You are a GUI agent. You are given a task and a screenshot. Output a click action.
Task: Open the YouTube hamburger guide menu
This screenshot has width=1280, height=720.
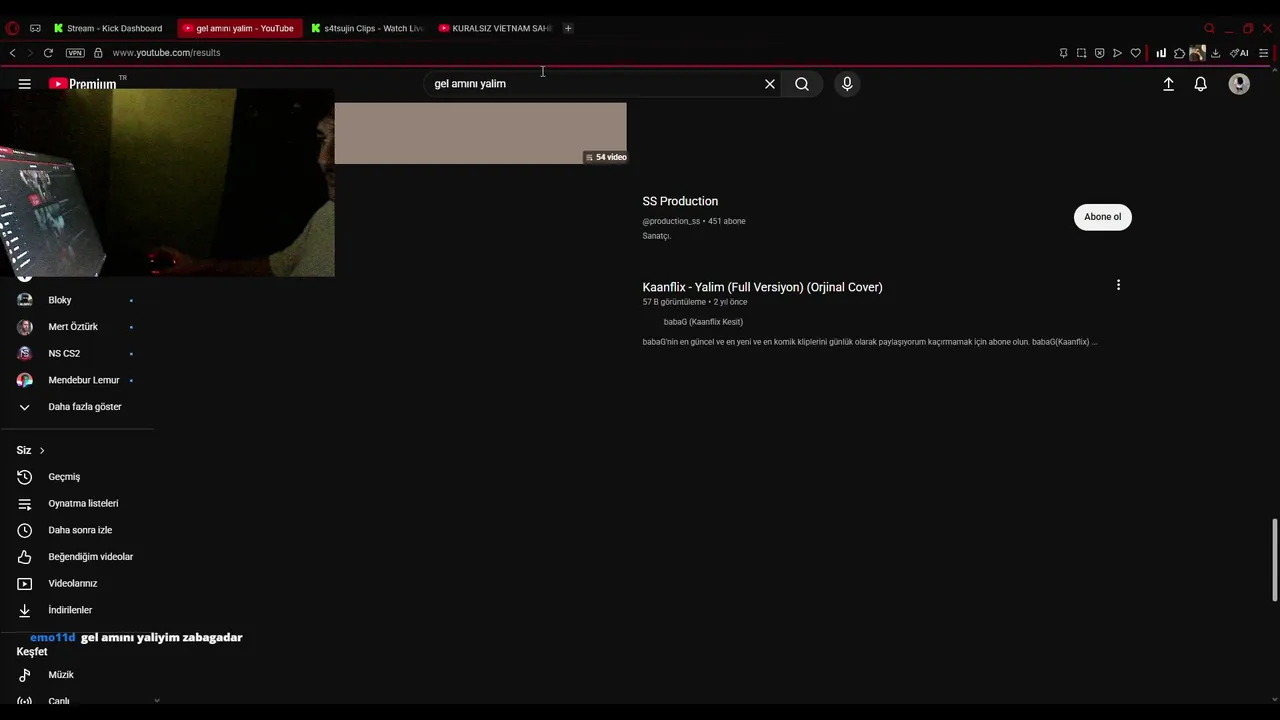[x=25, y=84]
